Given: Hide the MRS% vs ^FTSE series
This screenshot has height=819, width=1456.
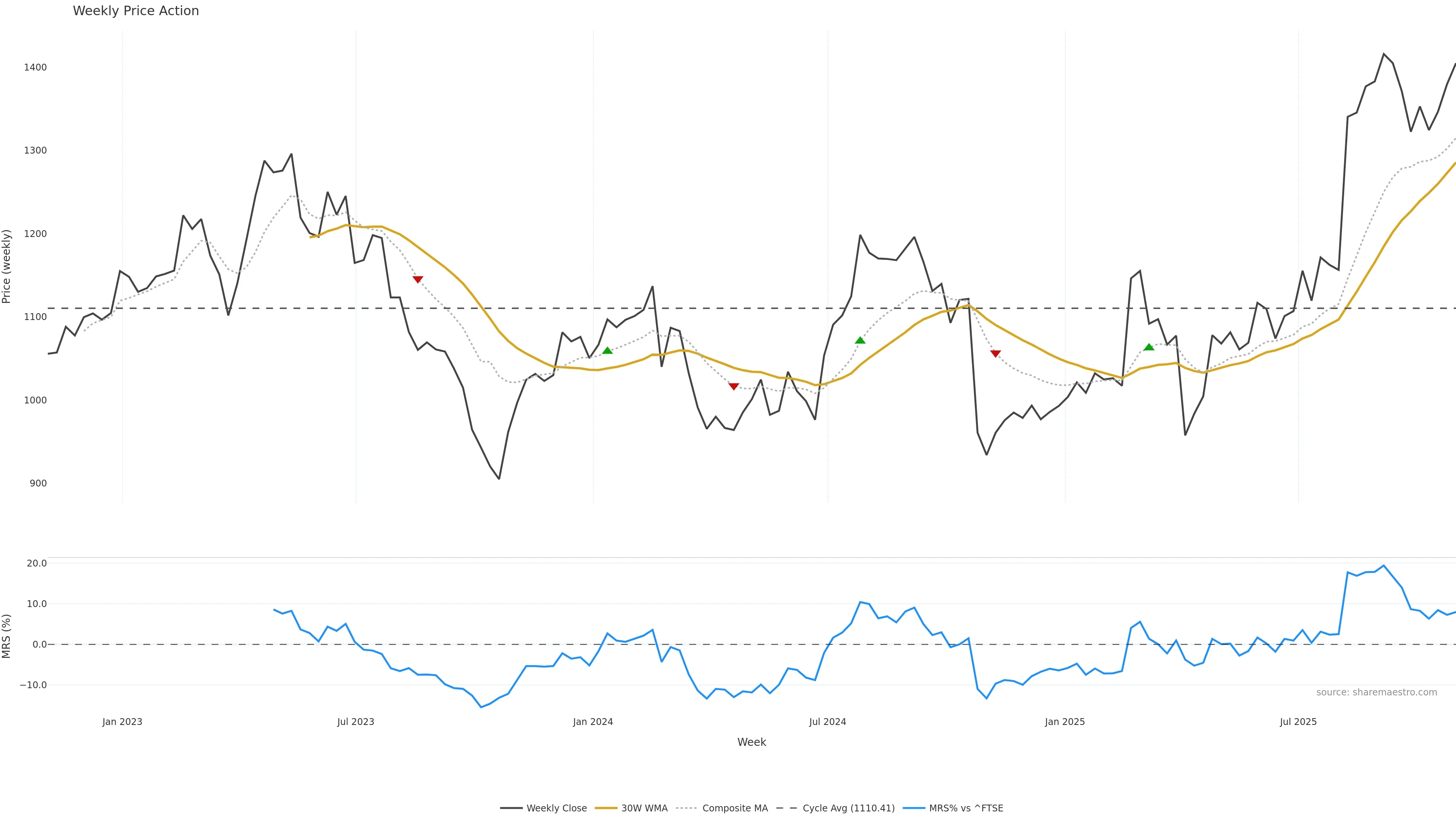Looking at the screenshot, I should (965, 808).
